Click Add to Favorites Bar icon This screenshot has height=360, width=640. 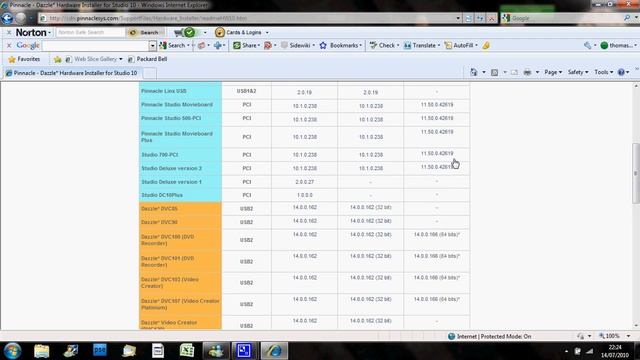coord(58,59)
